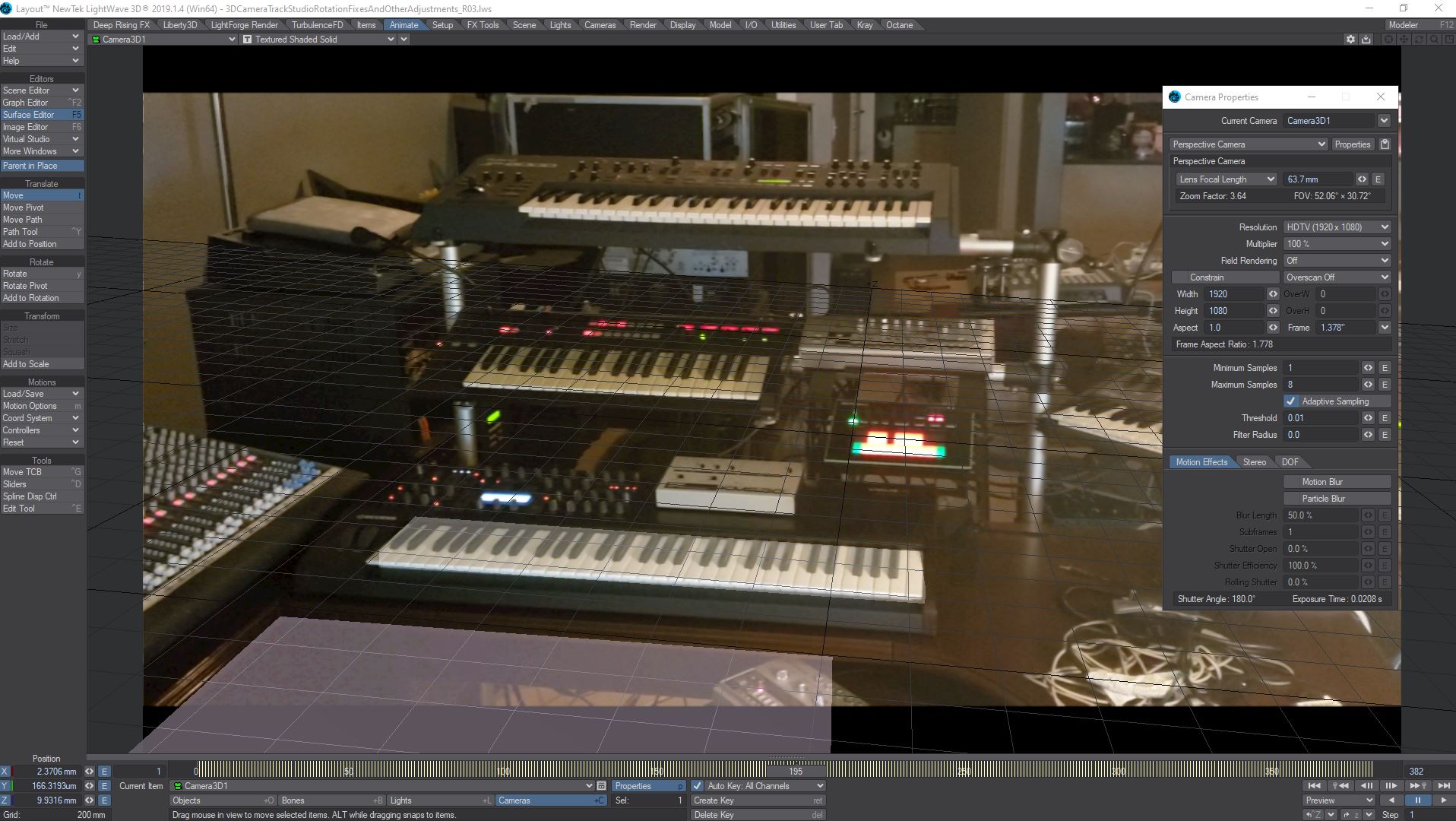Image resolution: width=1456 pixels, height=821 pixels.
Task: Go to the next keyframe
Action: coord(1417,786)
